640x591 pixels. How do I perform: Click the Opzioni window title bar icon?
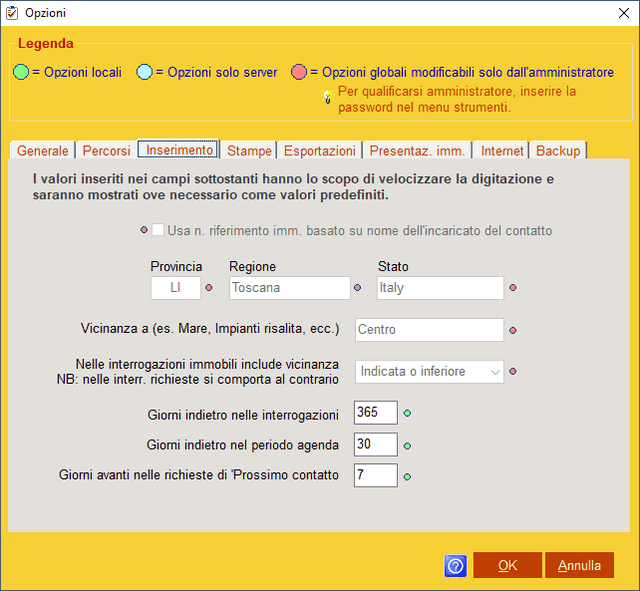pos(12,12)
